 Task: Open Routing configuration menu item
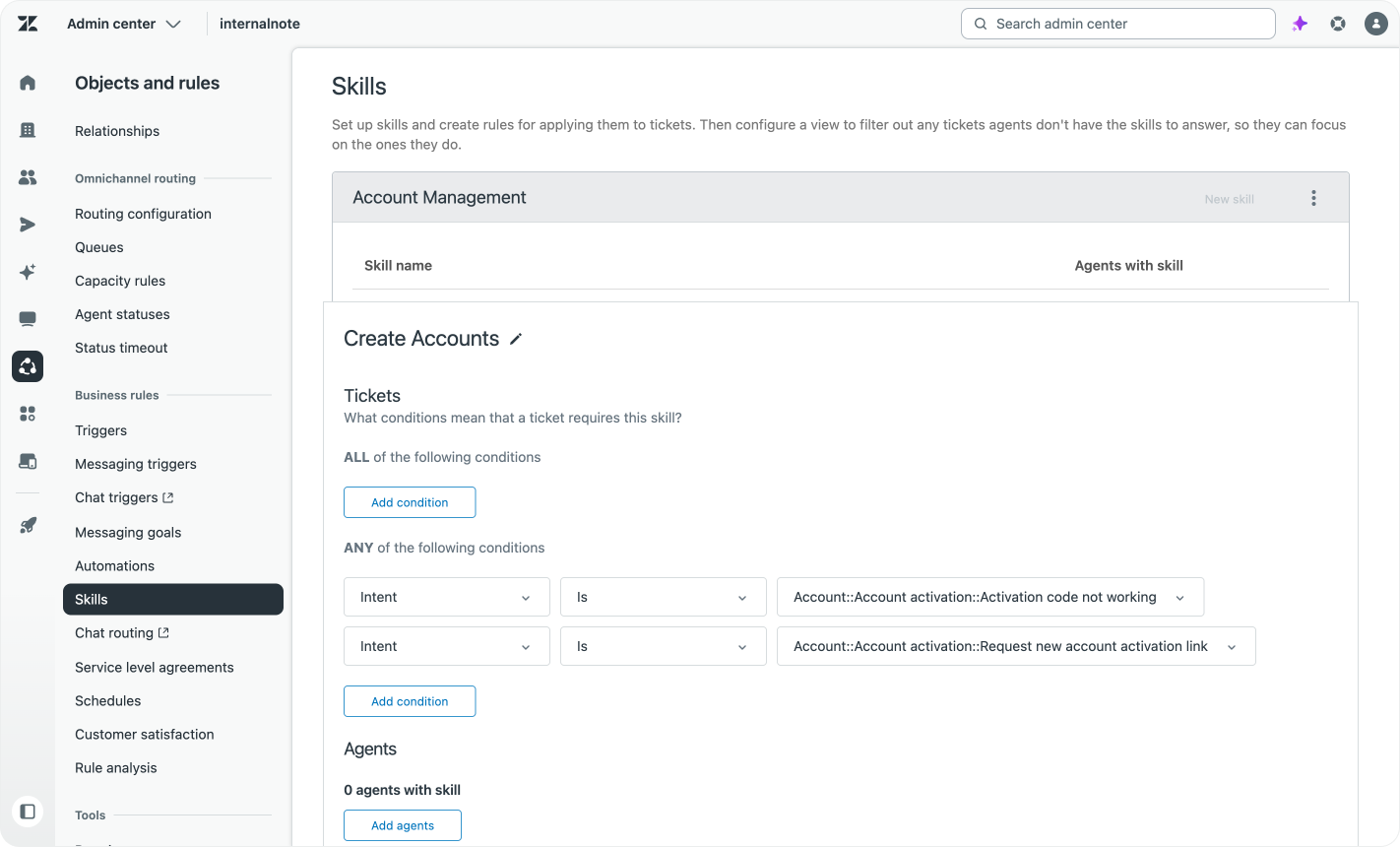click(x=143, y=214)
